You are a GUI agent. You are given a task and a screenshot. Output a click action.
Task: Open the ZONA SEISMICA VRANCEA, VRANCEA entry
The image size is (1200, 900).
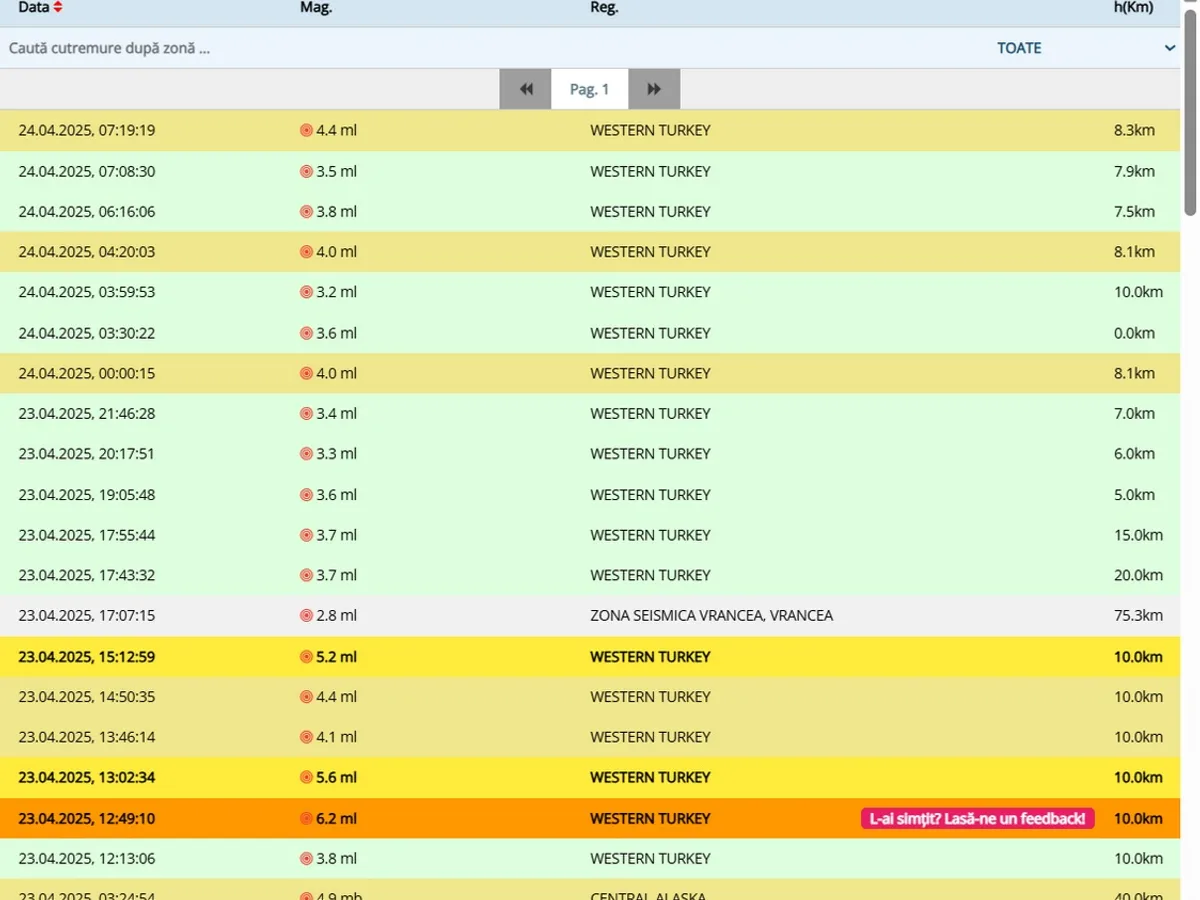[711, 616]
